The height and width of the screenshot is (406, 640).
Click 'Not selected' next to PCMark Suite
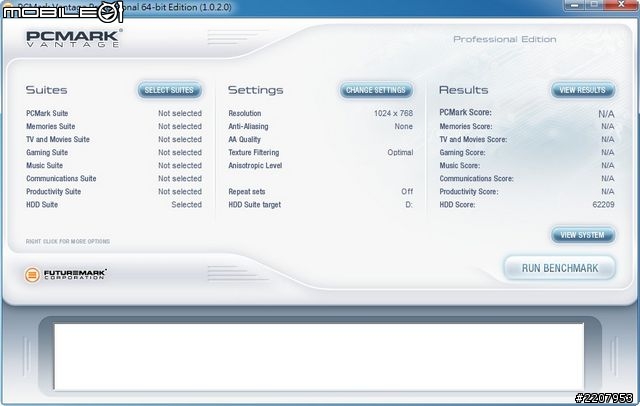click(180, 113)
